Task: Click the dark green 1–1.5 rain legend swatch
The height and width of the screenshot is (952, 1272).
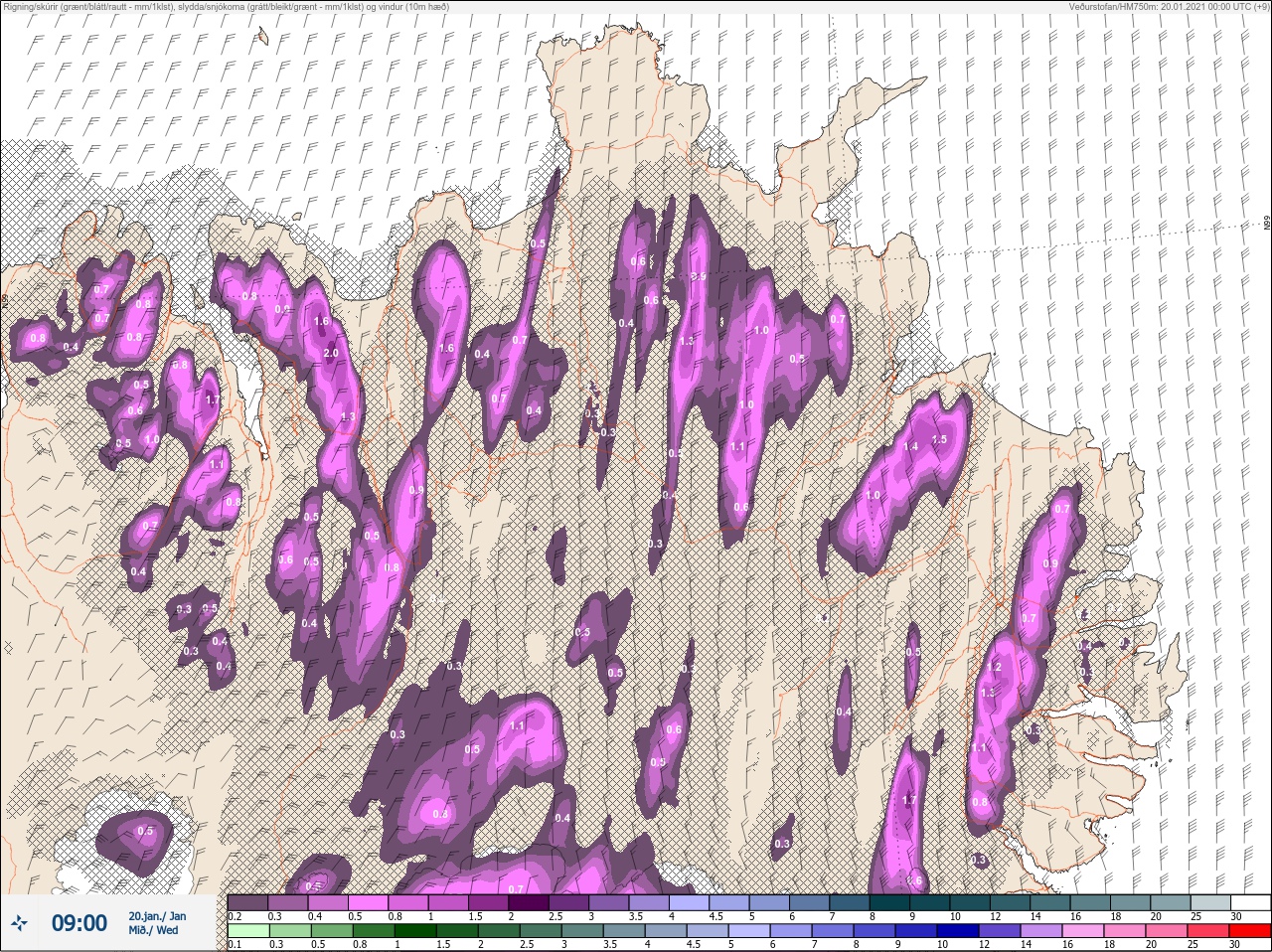Action: tap(416, 931)
